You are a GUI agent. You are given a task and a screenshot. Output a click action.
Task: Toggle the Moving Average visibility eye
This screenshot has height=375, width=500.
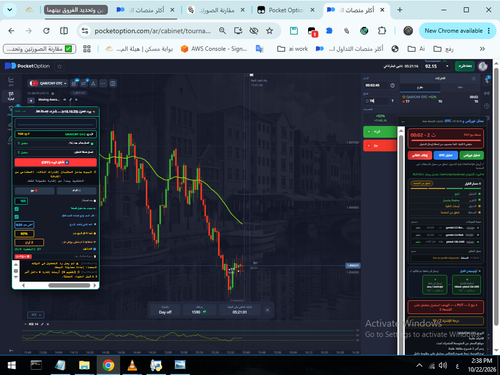pyautogui.click(x=65, y=100)
